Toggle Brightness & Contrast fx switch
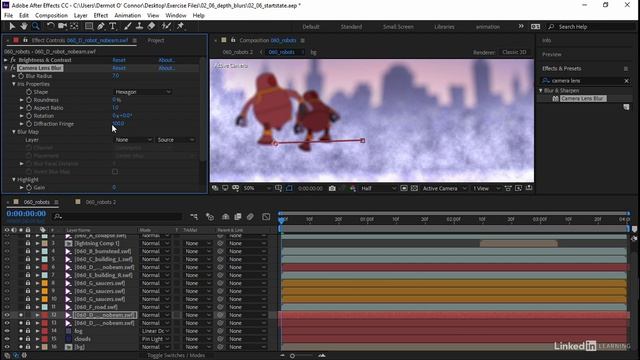Screen dimensions: 640x360 [13, 60]
